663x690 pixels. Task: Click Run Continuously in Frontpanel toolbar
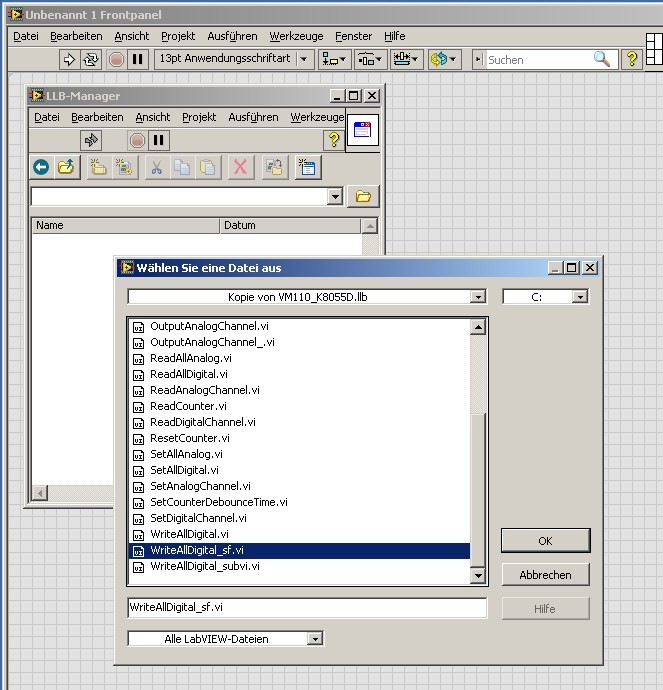pyautogui.click(x=91, y=59)
